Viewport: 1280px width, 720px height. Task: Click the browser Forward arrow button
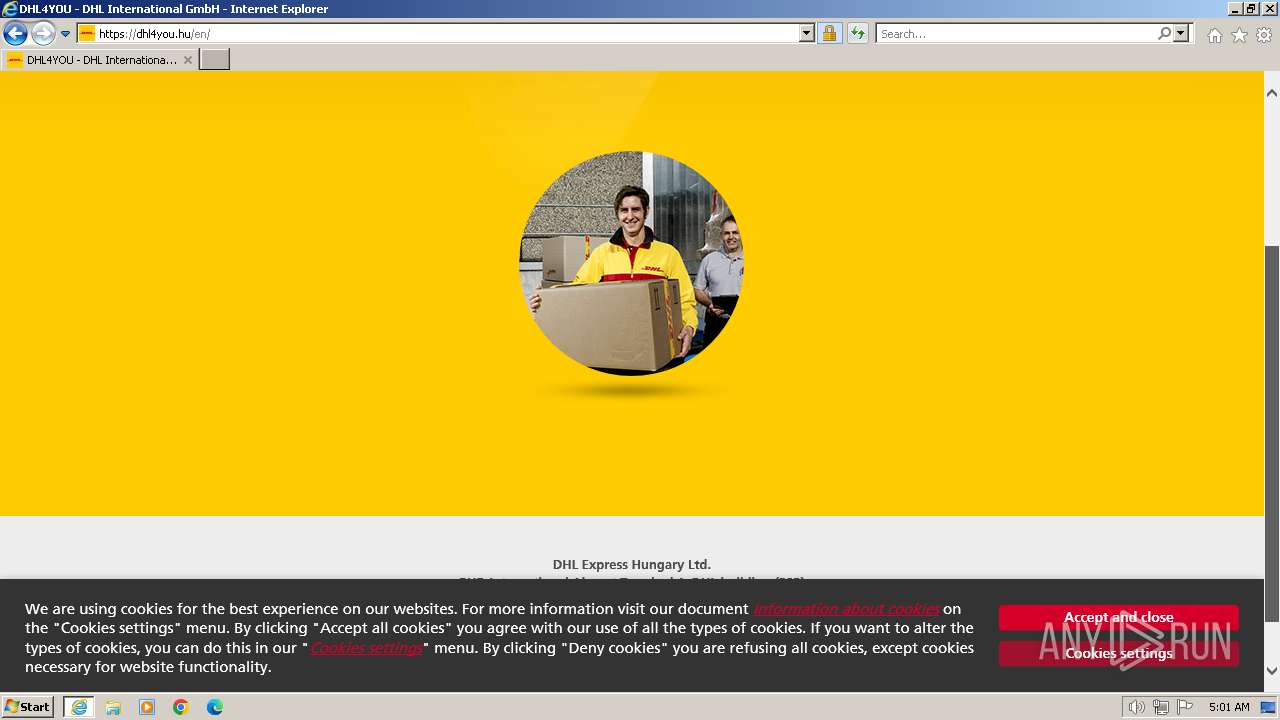pos(43,34)
